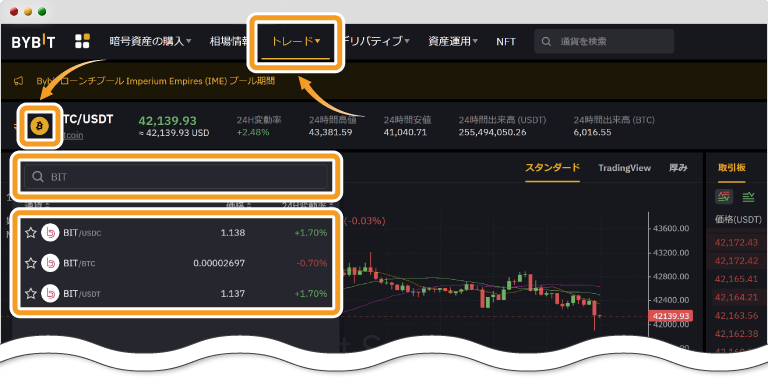The width and height of the screenshot is (768, 380).
Task: Star the BIT/USDC pair as favorite
Action: (x=31, y=233)
